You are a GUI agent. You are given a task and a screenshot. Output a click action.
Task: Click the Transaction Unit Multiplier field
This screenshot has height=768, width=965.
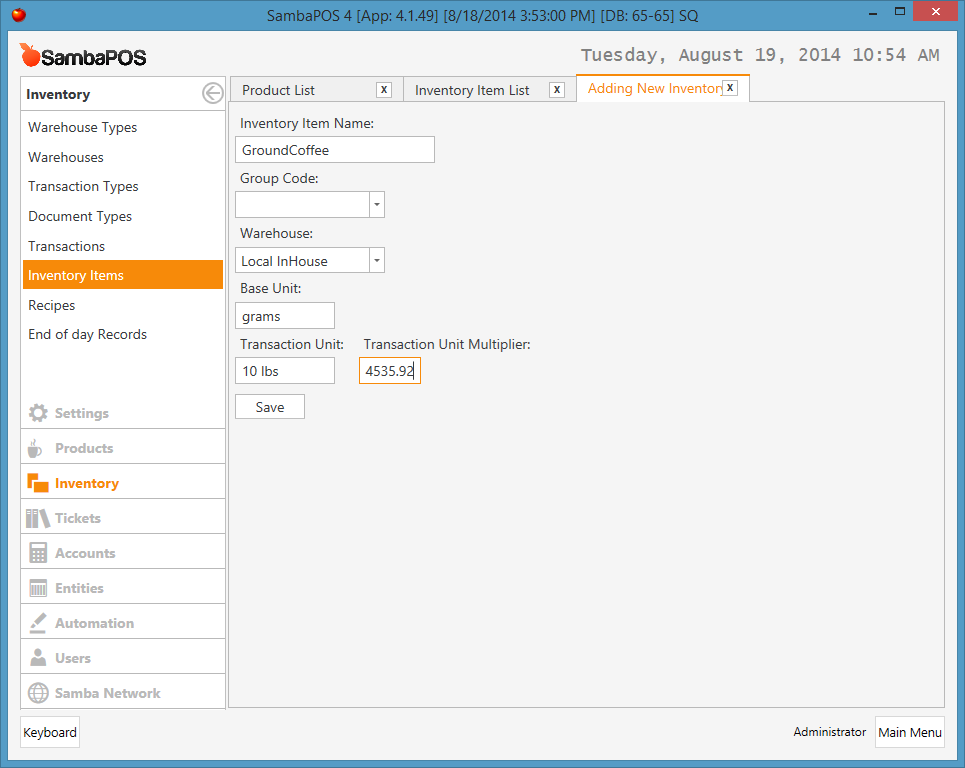(x=390, y=370)
